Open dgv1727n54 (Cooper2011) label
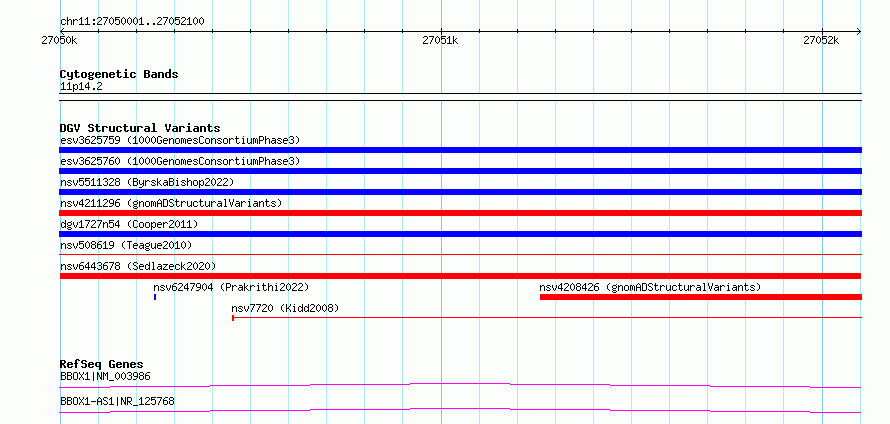890x424 pixels. click(129, 224)
